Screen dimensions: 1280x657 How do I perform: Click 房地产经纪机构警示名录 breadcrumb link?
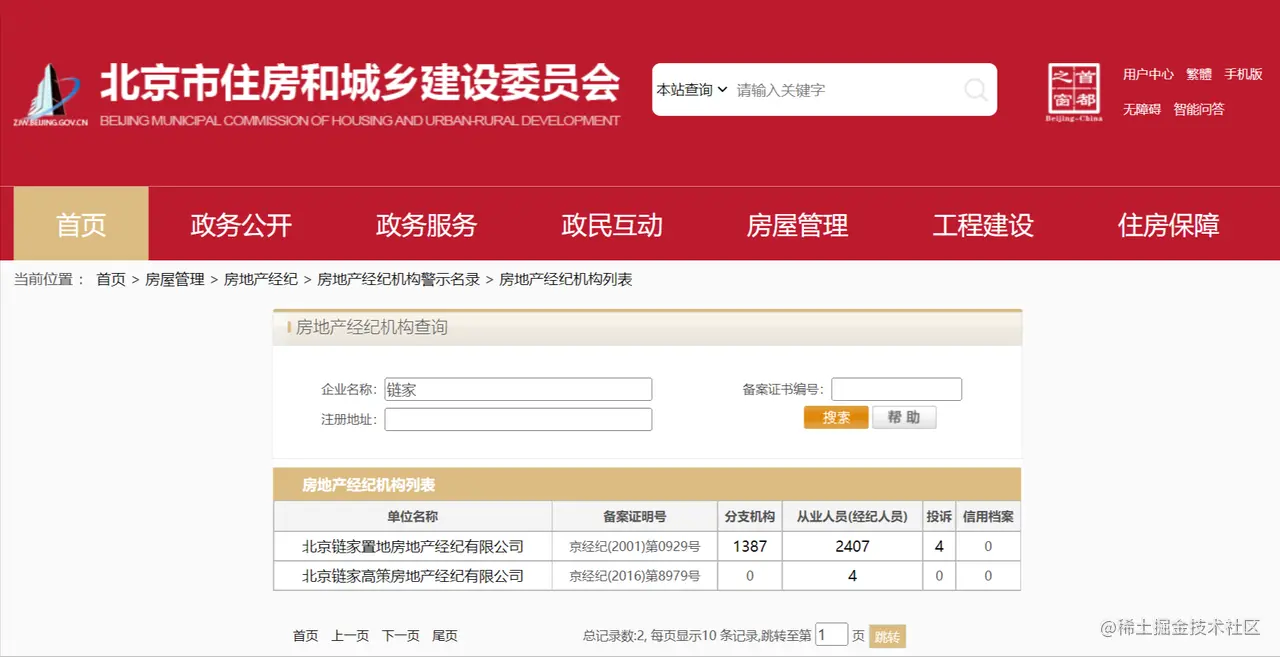(x=399, y=279)
